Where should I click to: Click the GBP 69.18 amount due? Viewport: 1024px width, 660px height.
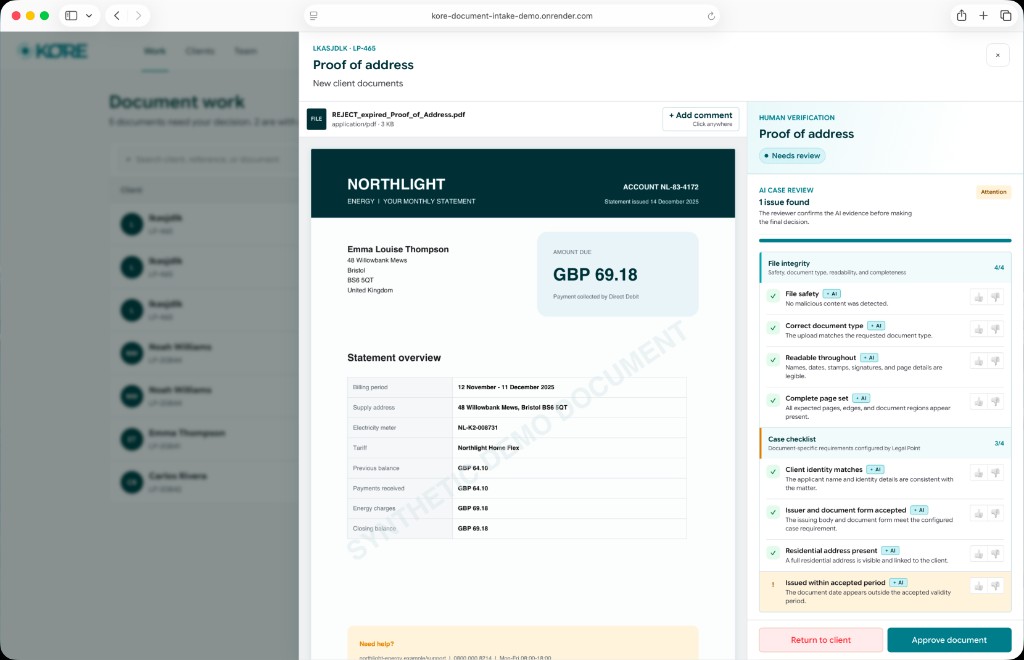(595, 275)
